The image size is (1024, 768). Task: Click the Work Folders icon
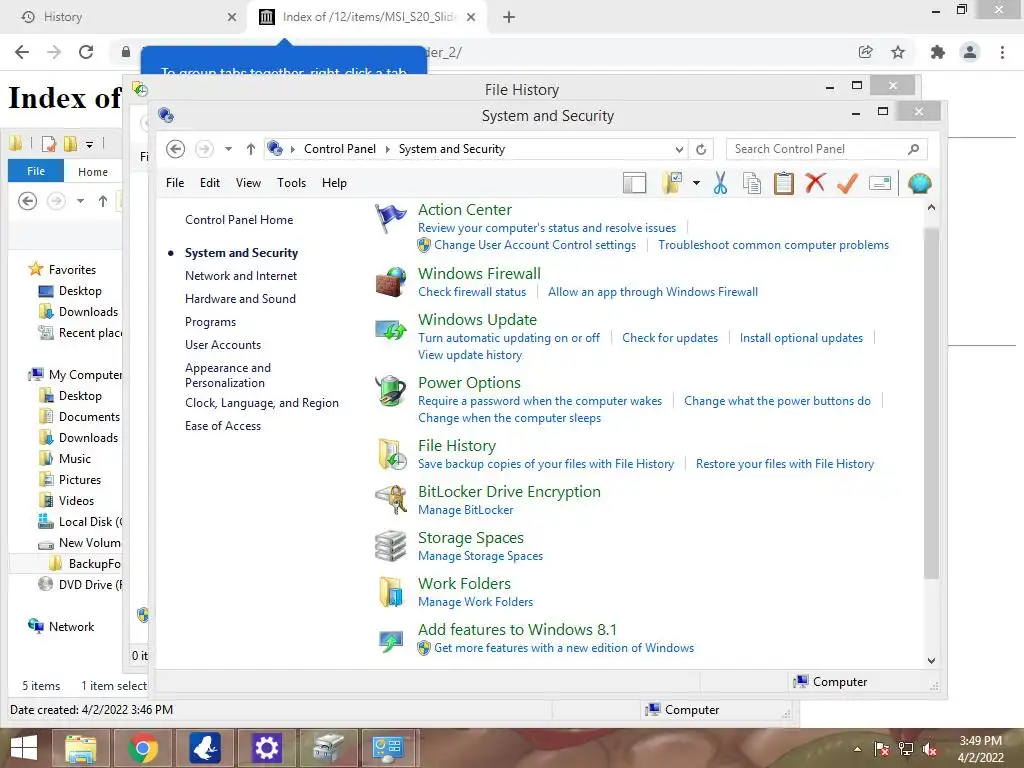391,592
